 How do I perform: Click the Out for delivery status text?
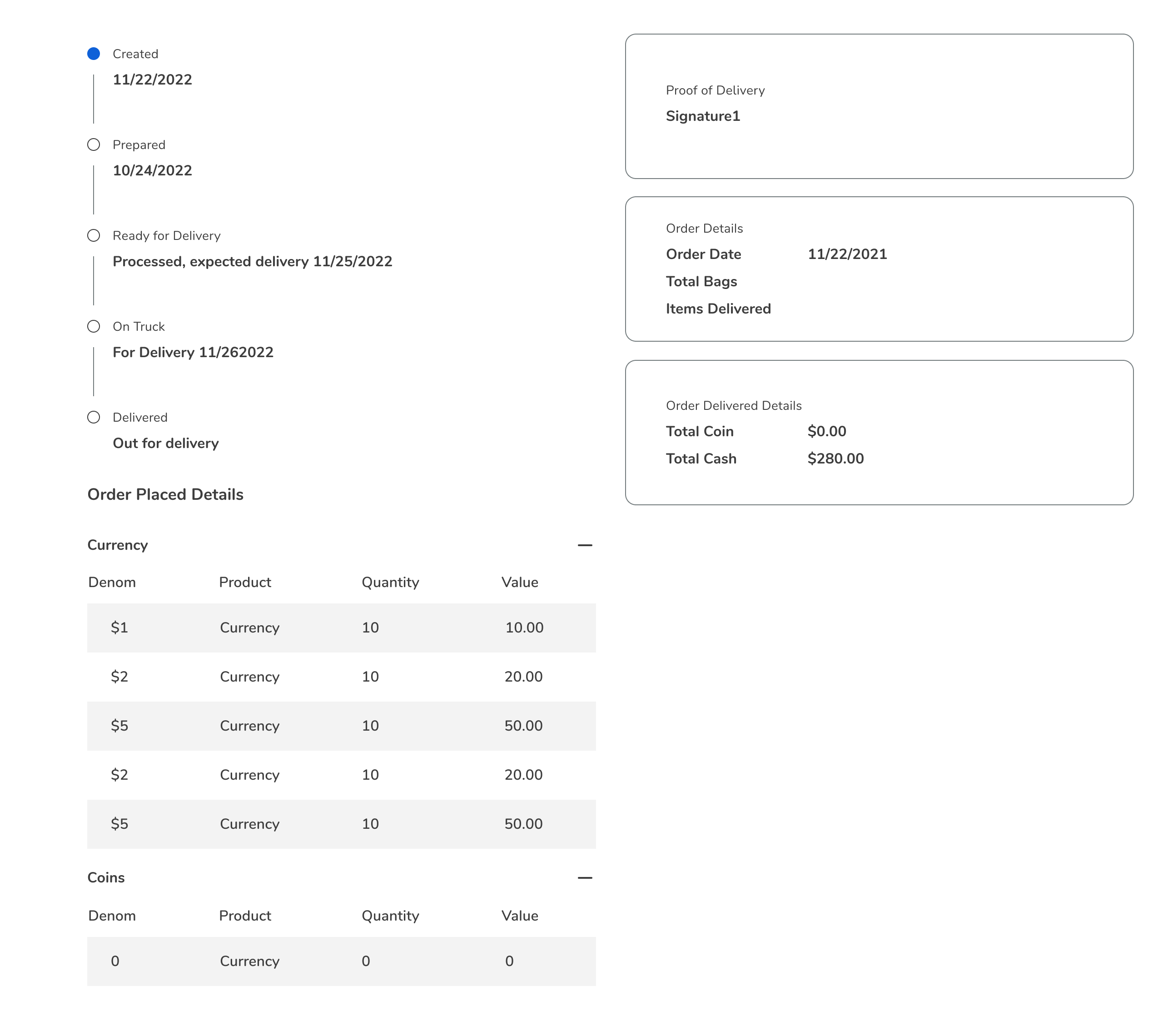click(x=165, y=443)
